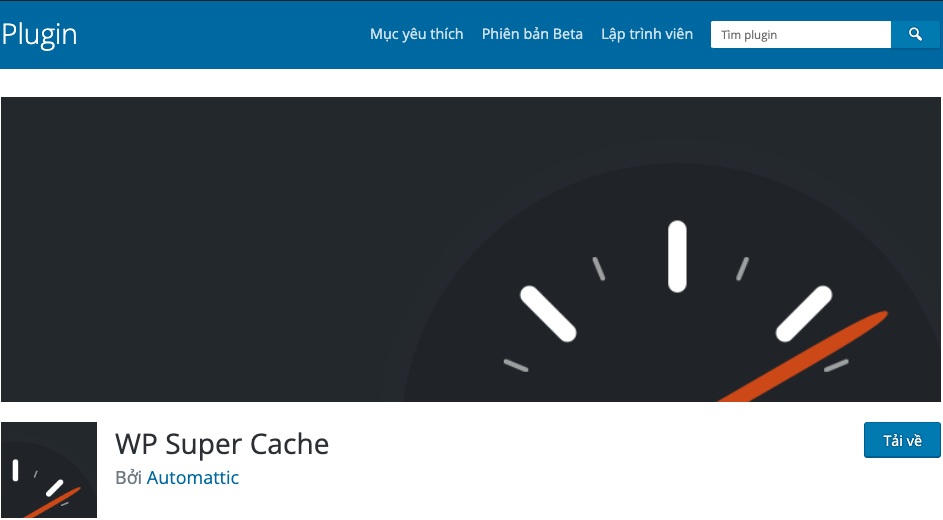This screenshot has height=520, width=943.
Task: Click the search magnifier icon button
Action: point(915,35)
